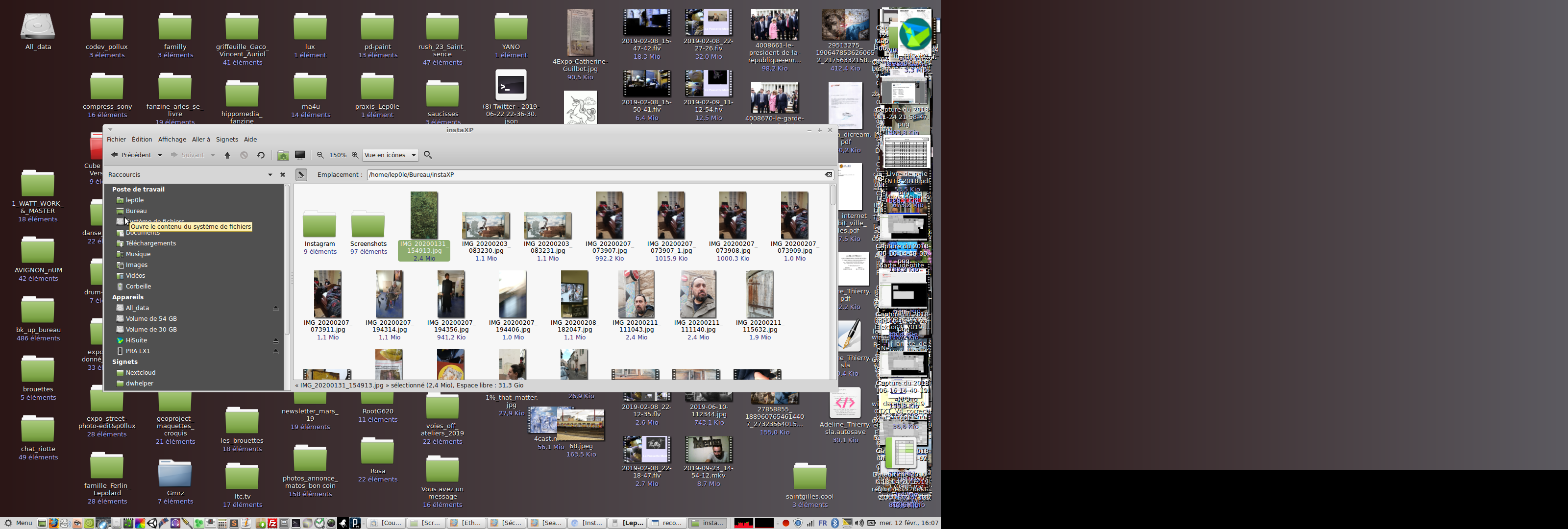Zoom out with the magnifier minus icon
Viewport: 1568px width, 529px height.
point(320,155)
